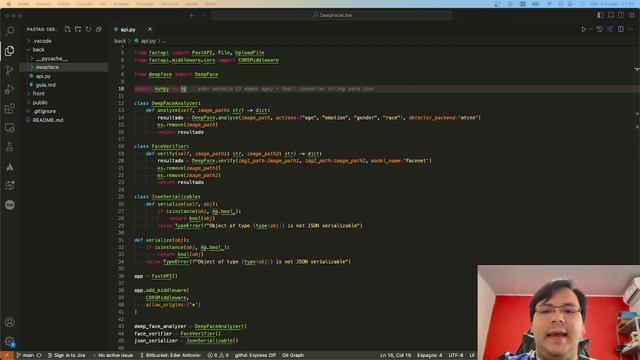Click the back breadcrumb segment
Screen dimensions: 640x360
120,41
